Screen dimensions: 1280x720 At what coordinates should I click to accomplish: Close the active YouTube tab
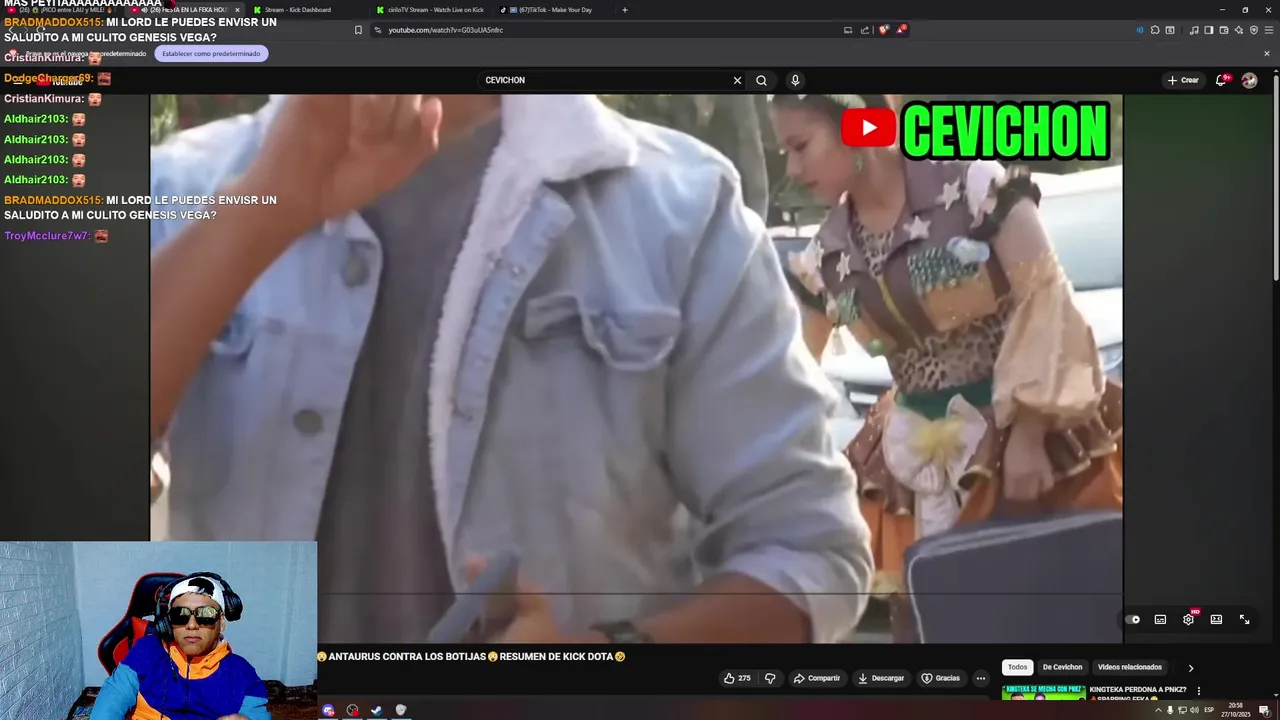(237, 10)
